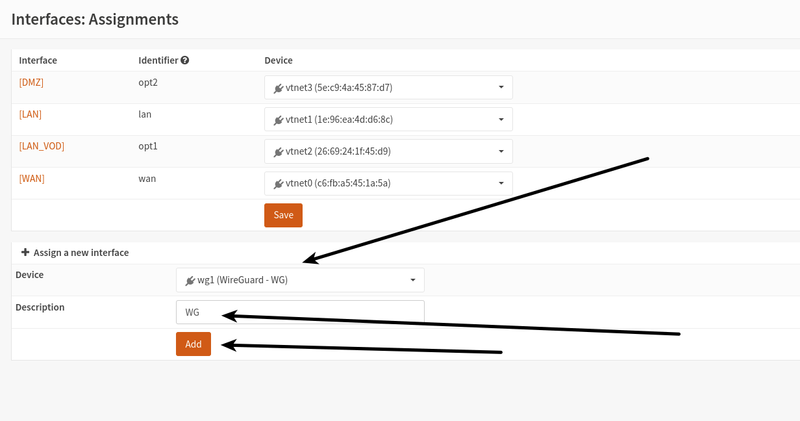
Task: Select the [WAN] interface link
Action: [x=31, y=178]
